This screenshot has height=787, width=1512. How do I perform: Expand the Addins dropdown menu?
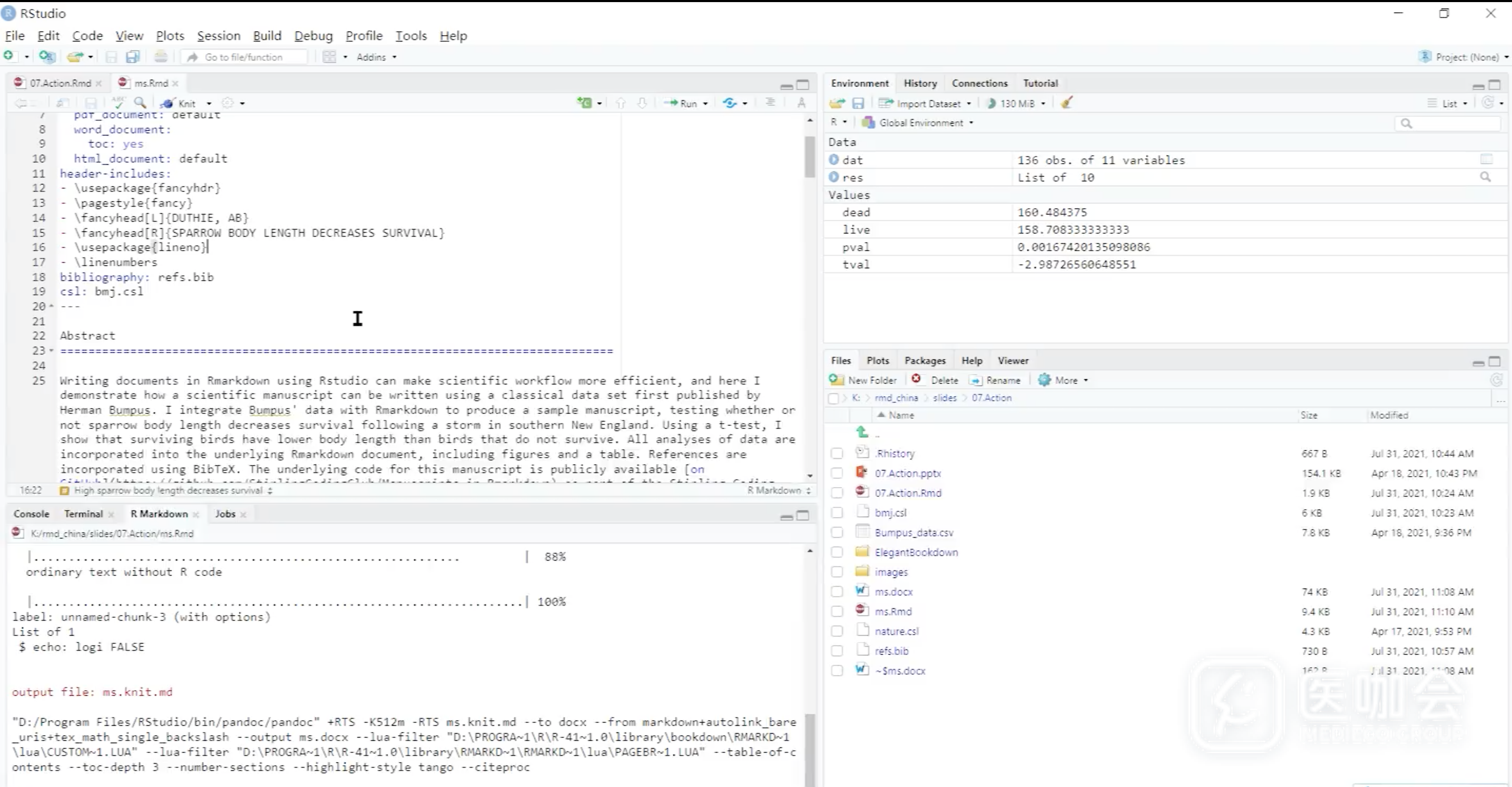point(376,57)
